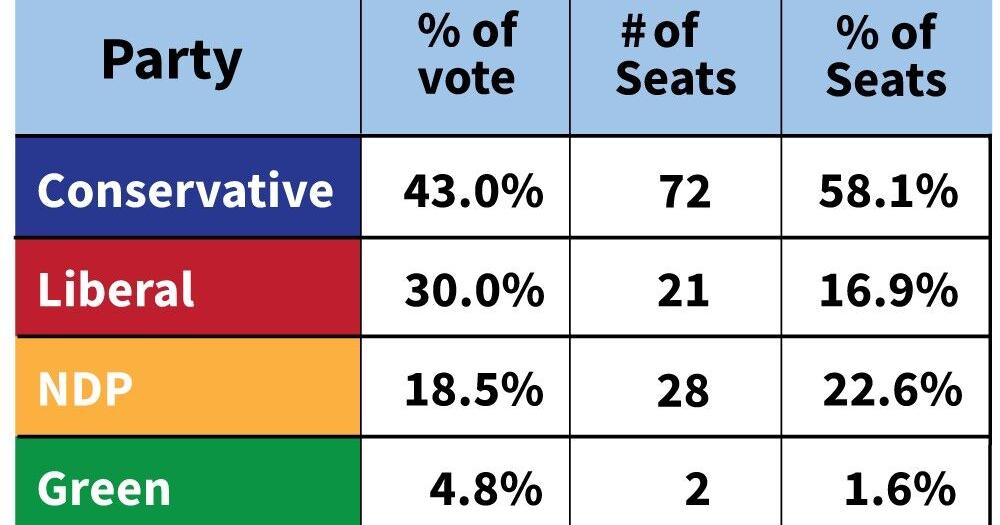
Task: Click the 58.1% seats share cell
Action: [x=886, y=187]
